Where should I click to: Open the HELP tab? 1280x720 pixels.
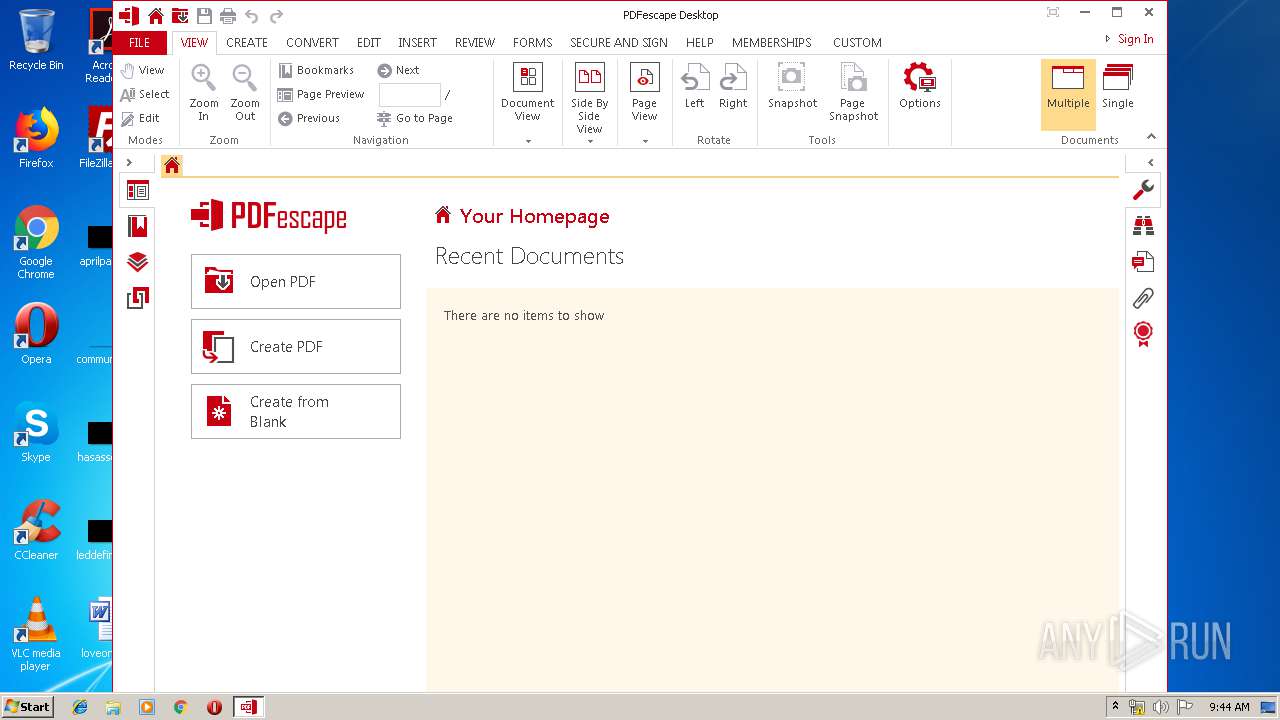click(700, 42)
